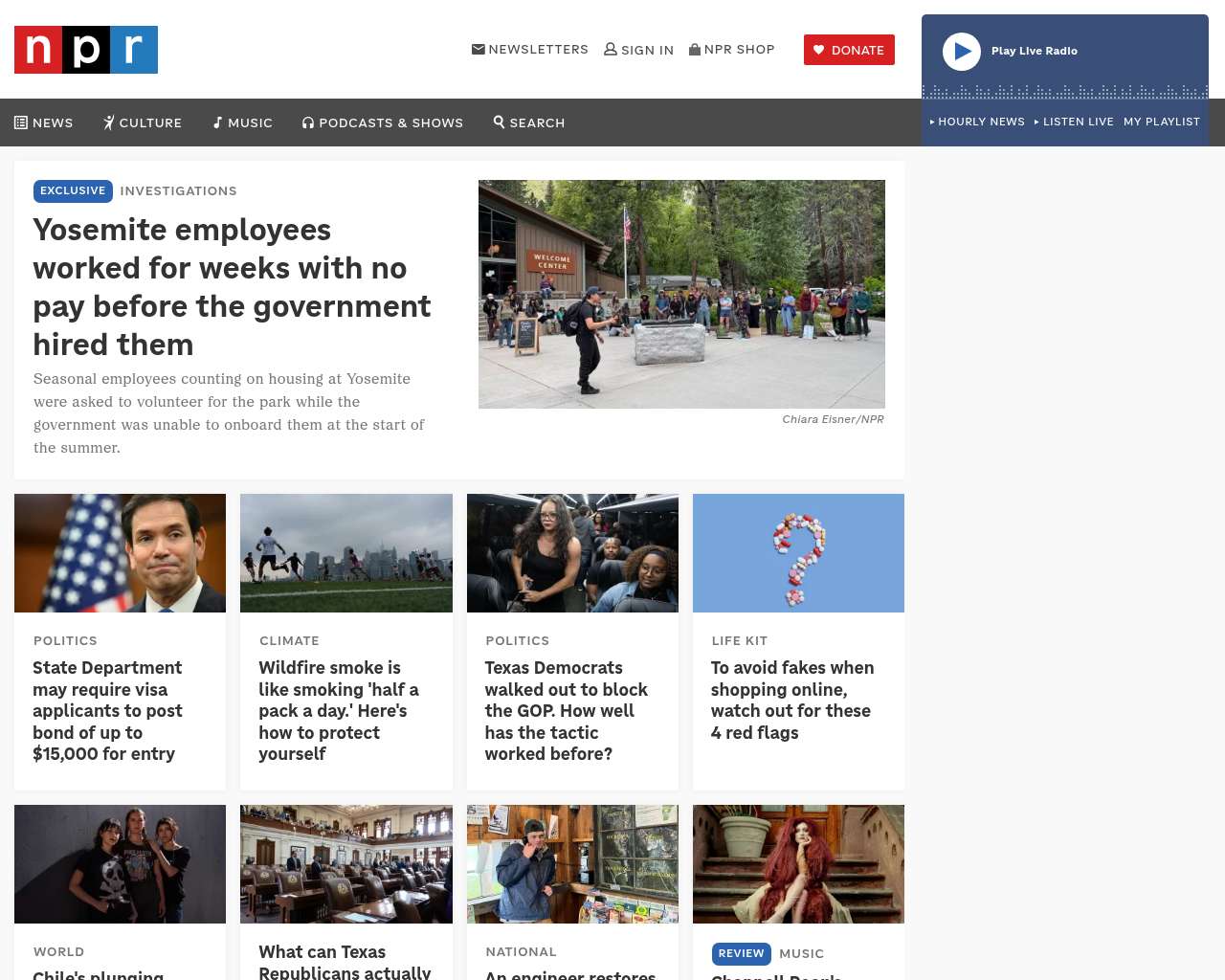Open State Department visa bond story
Viewport: 1225px width, 980px height.
108,710
